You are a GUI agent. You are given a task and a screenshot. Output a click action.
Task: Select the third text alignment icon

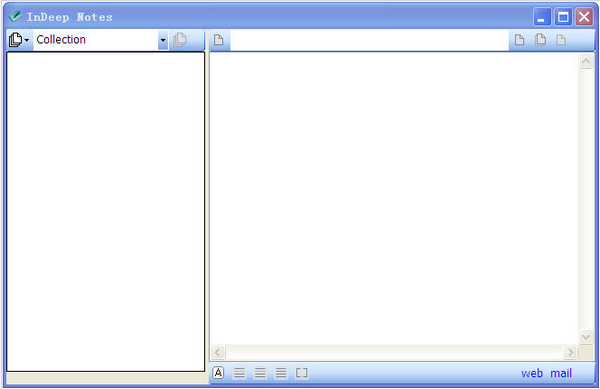coord(280,373)
